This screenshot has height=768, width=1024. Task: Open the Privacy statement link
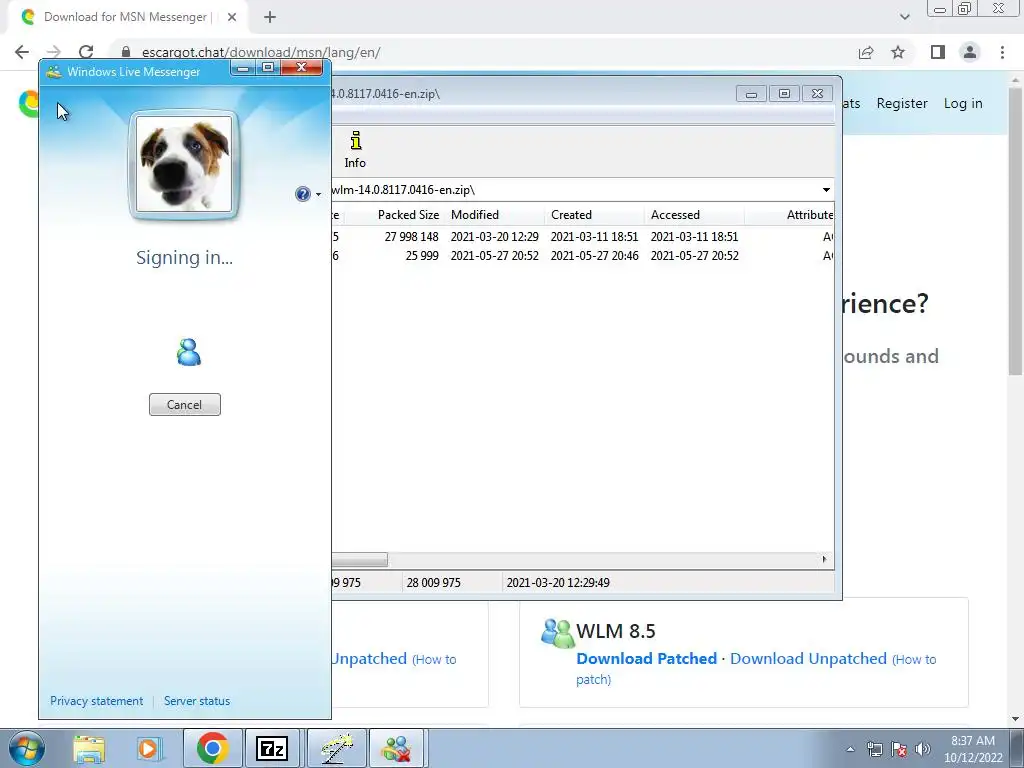[x=96, y=701]
